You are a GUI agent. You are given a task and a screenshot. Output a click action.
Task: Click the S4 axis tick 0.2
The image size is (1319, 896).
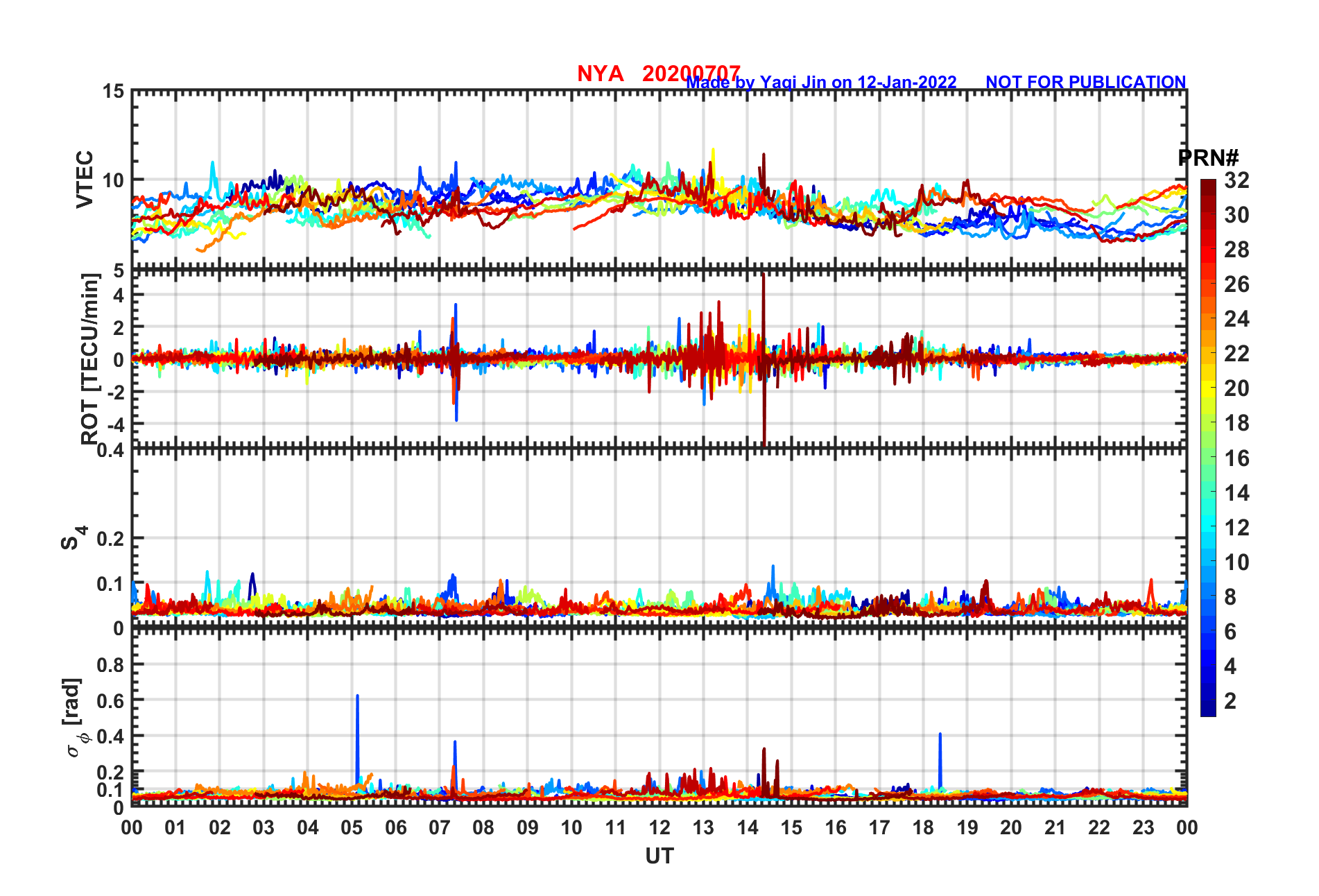tap(110, 538)
